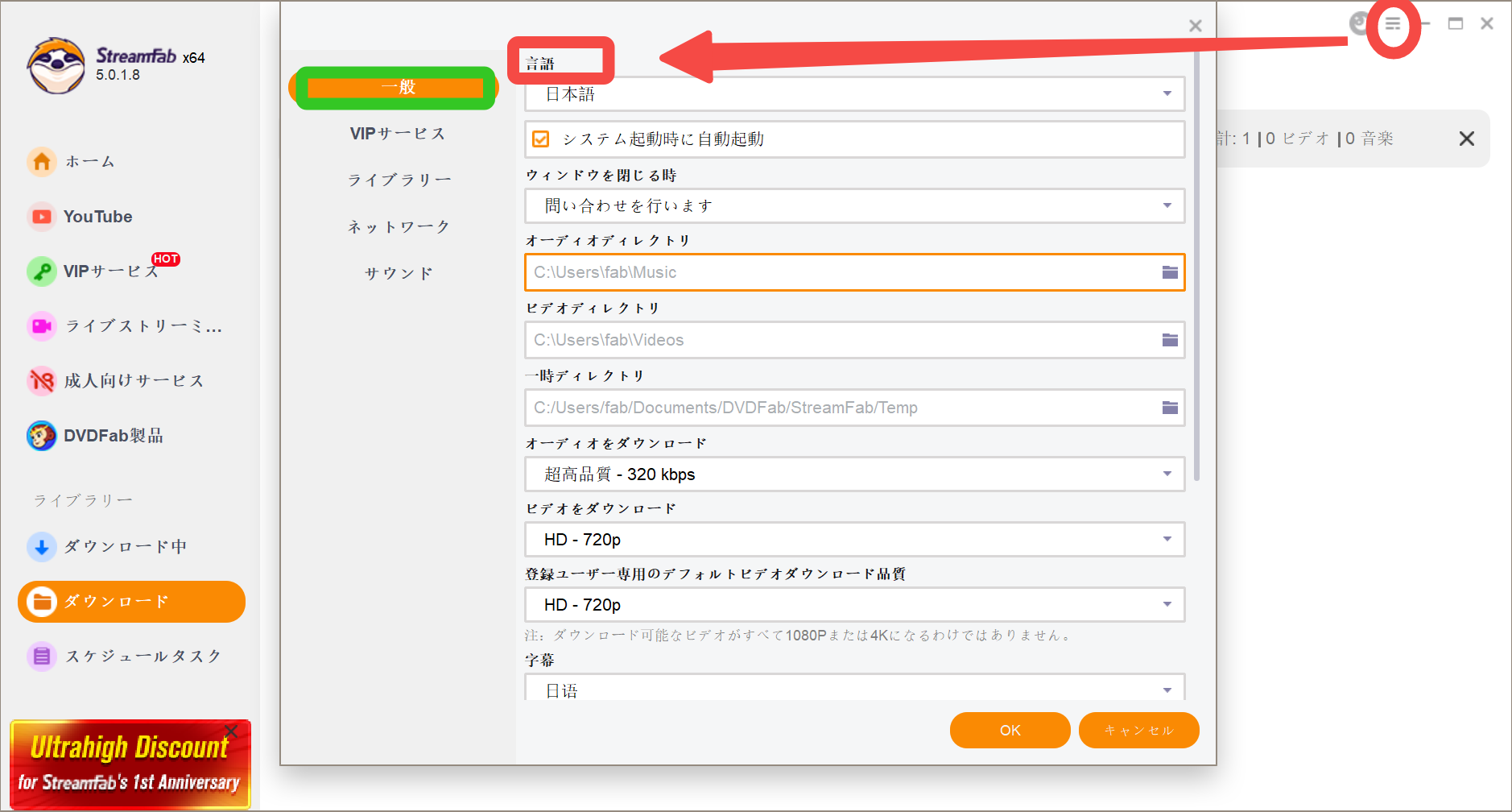Screen dimensions: 1512x812
Task: Open the live streaming camera icon
Action: (x=42, y=326)
